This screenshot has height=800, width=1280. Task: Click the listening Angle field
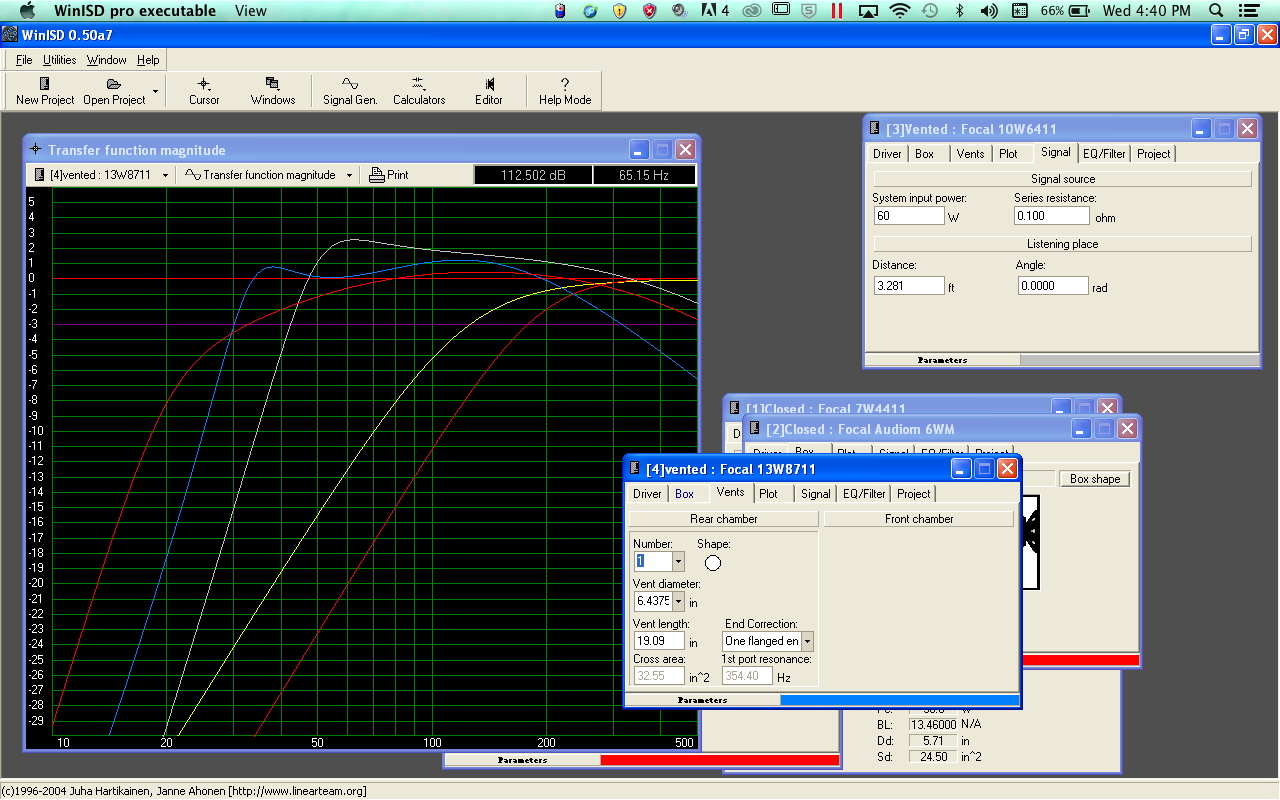(1053, 286)
